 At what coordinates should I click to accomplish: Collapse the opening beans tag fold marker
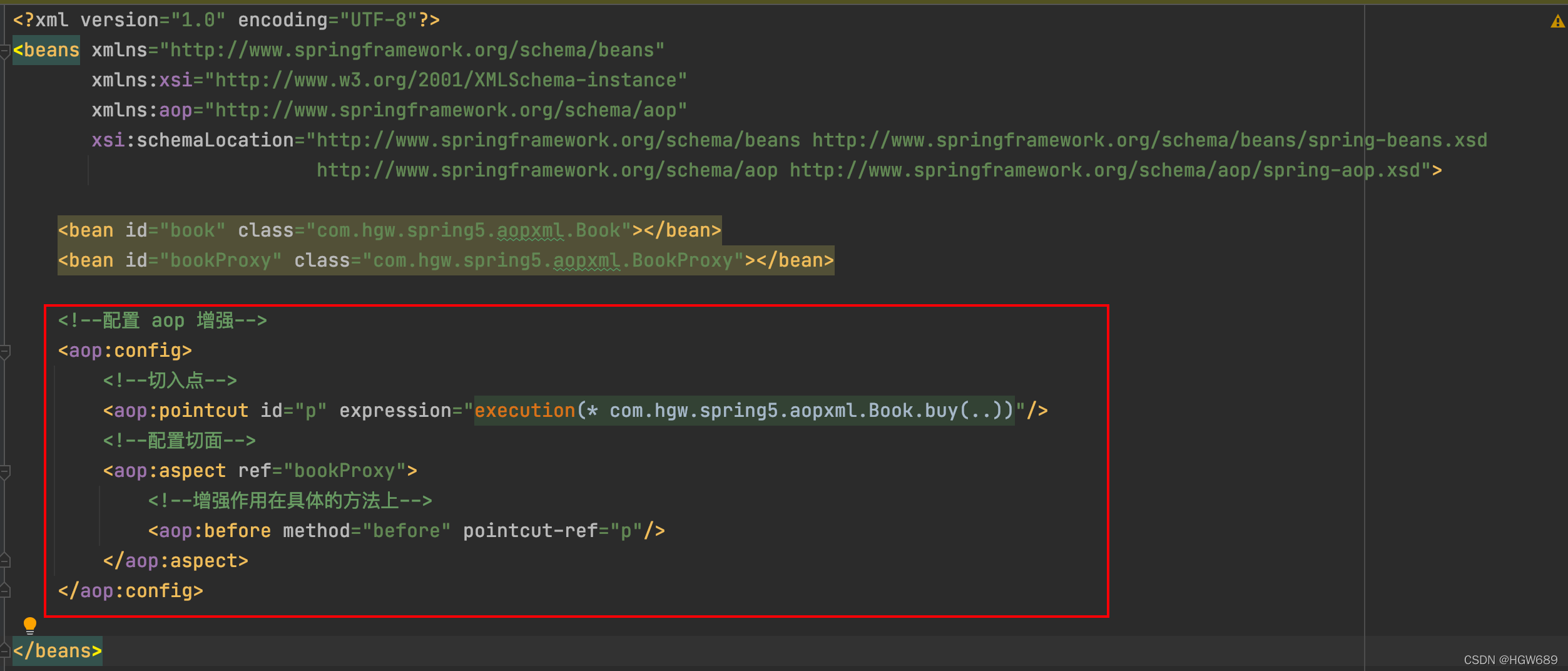coord(4,52)
